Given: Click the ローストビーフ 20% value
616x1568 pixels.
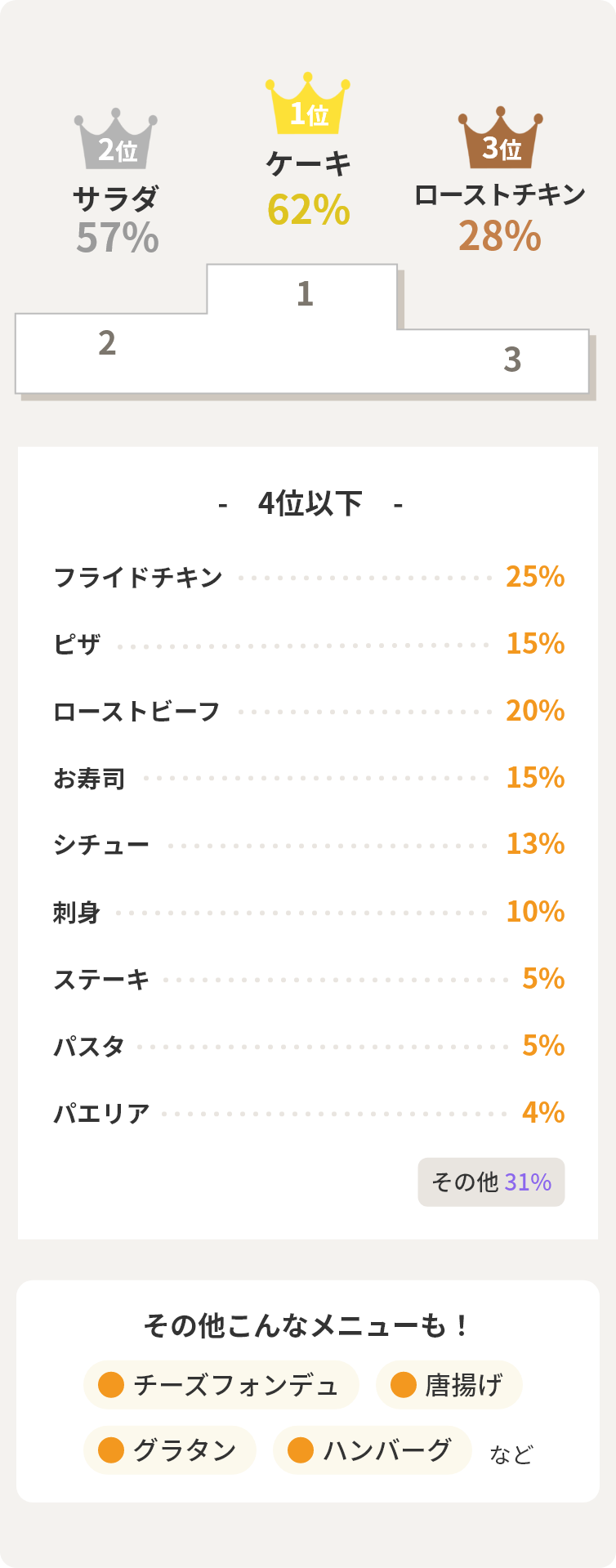Looking at the screenshot, I should coord(535,711).
